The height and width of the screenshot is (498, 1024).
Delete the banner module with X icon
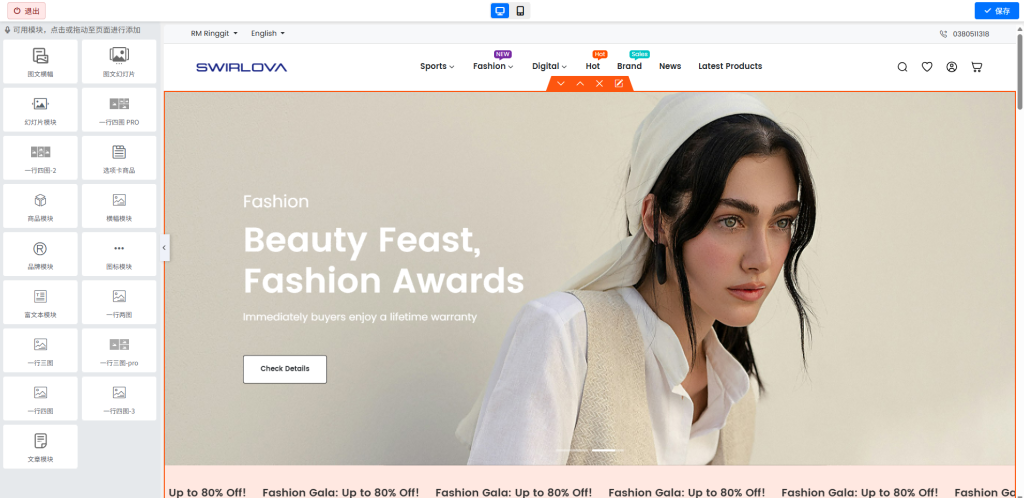[x=599, y=84]
